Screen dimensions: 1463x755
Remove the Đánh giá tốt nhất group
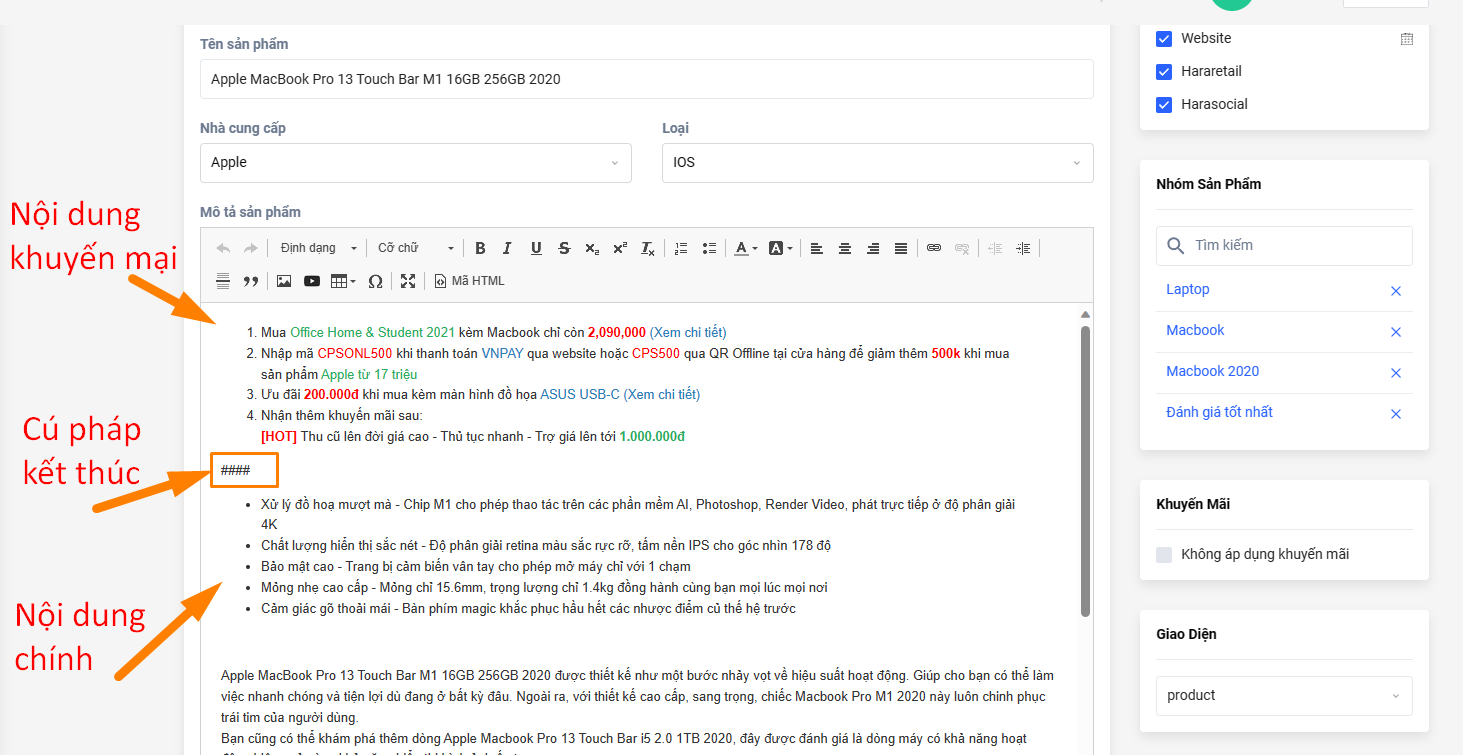click(x=1396, y=414)
